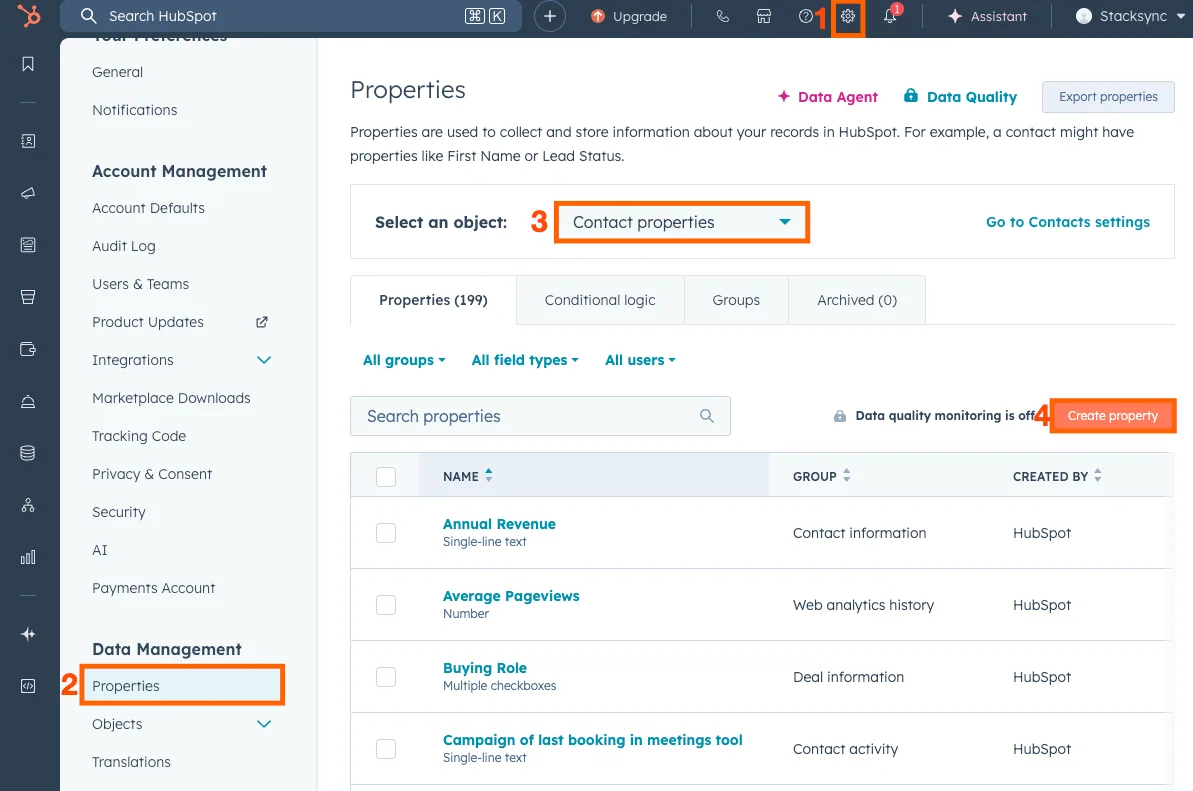The width and height of the screenshot is (1193, 791).
Task: Open the Average Pageviews property
Action: [x=511, y=596]
